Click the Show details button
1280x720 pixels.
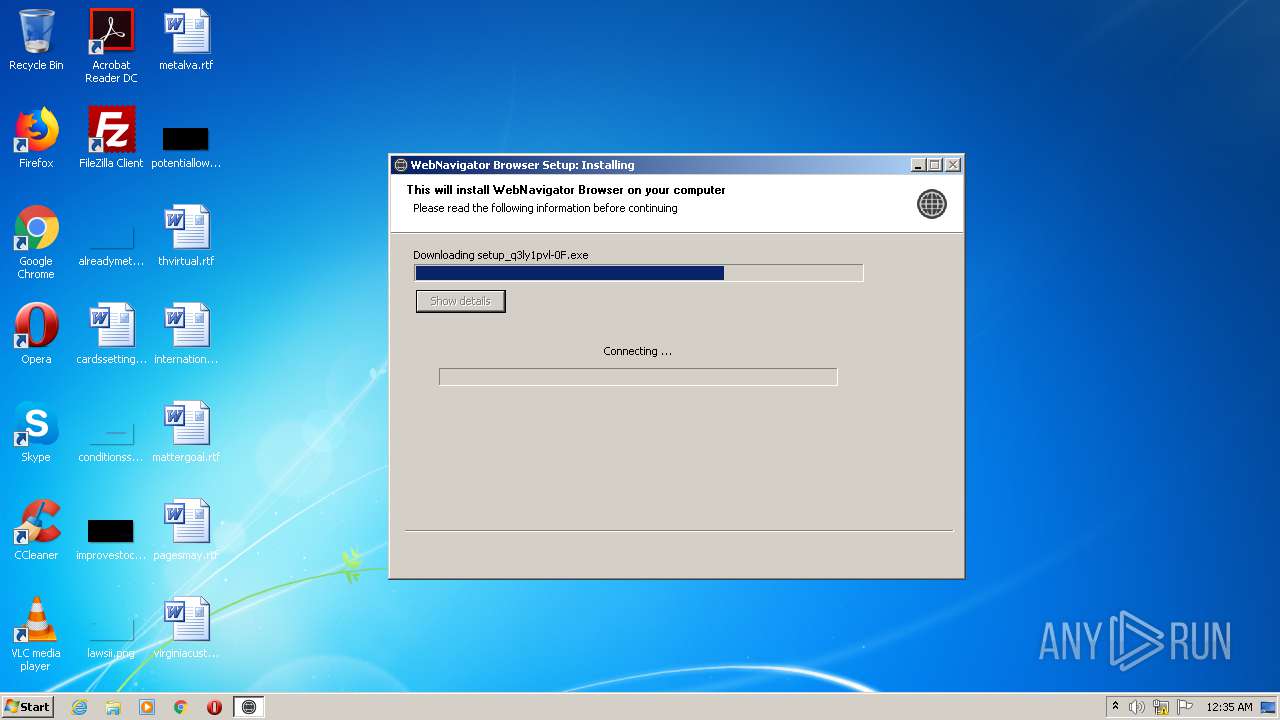461,301
